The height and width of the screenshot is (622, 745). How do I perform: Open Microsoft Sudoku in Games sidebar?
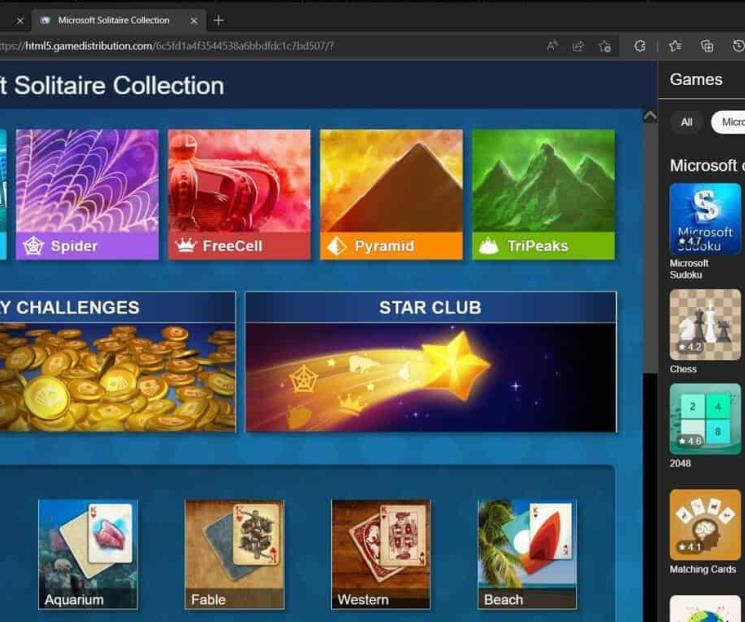click(705, 219)
